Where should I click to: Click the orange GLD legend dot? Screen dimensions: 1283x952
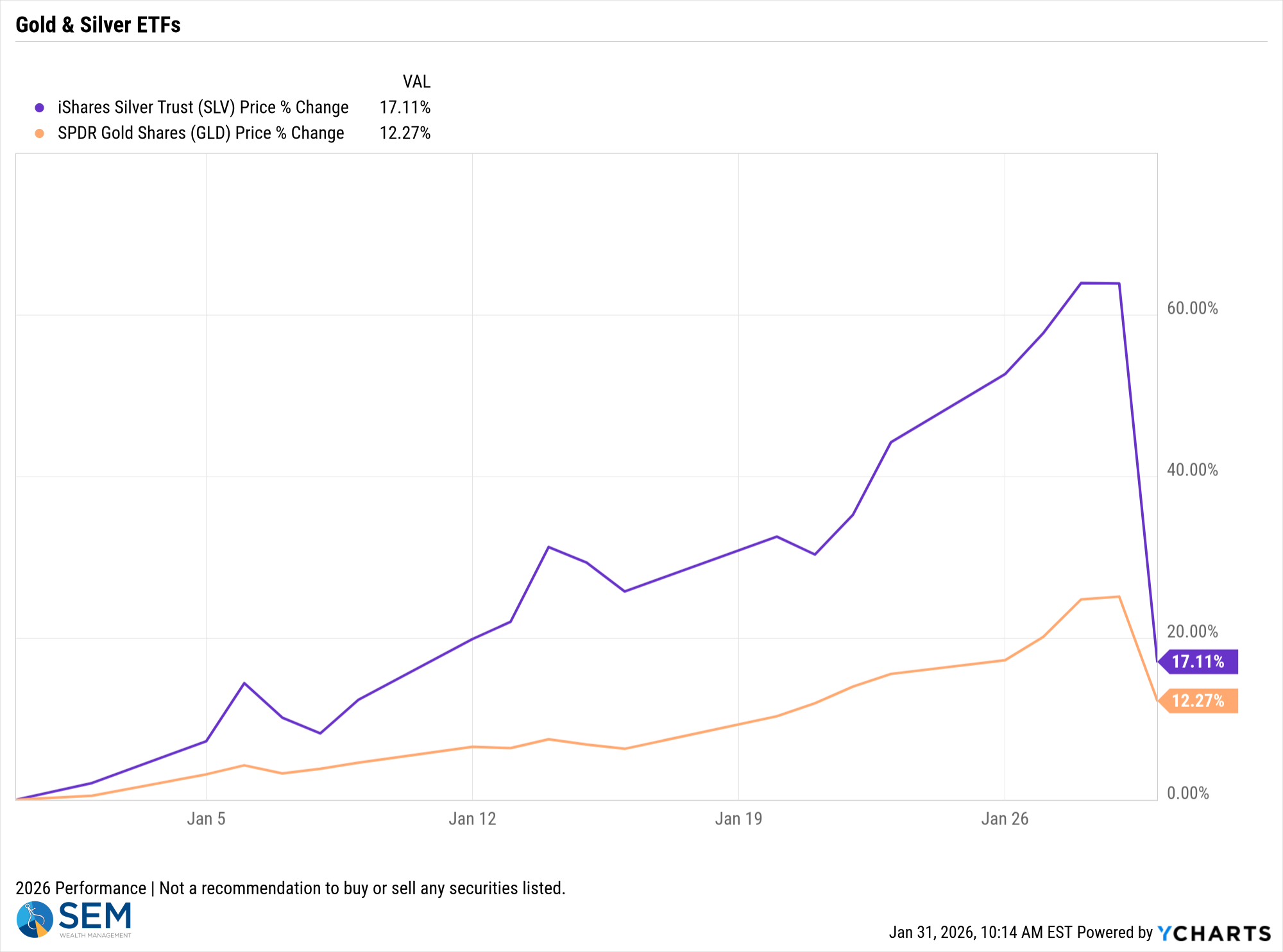tap(40, 133)
